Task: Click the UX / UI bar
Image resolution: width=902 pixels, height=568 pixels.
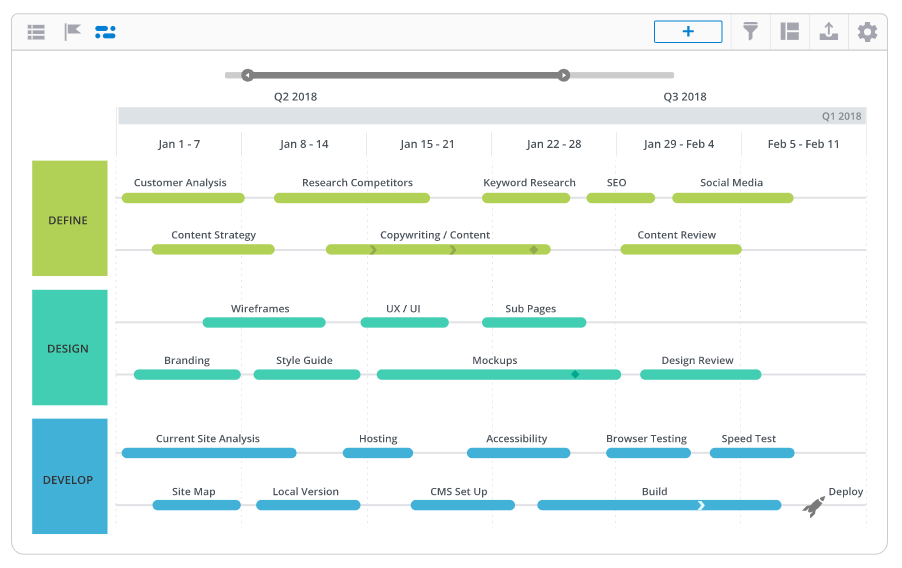Action: click(404, 323)
